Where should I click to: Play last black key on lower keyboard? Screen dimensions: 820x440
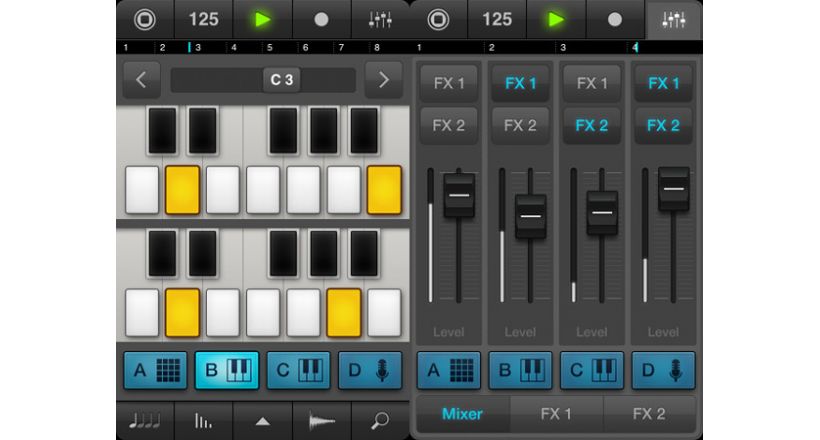(x=364, y=254)
